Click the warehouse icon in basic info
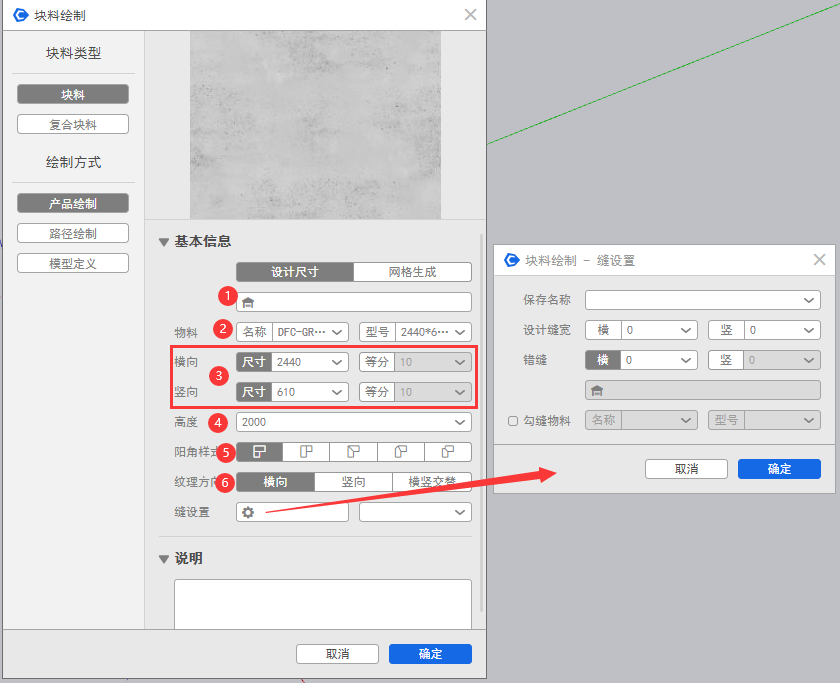Image resolution: width=840 pixels, height=683 pixels. pyautogui.click(x=249, y=302)
